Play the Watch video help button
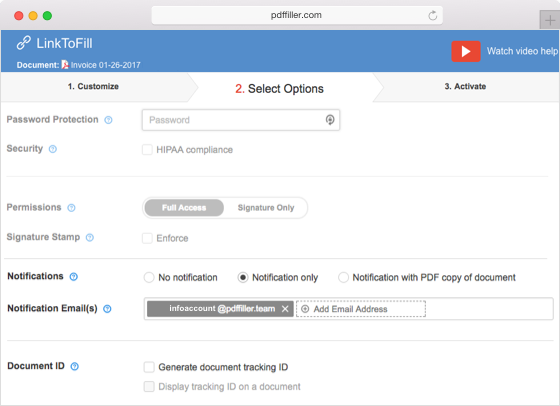Screen dimensions: 560x406 coord(466,51)
